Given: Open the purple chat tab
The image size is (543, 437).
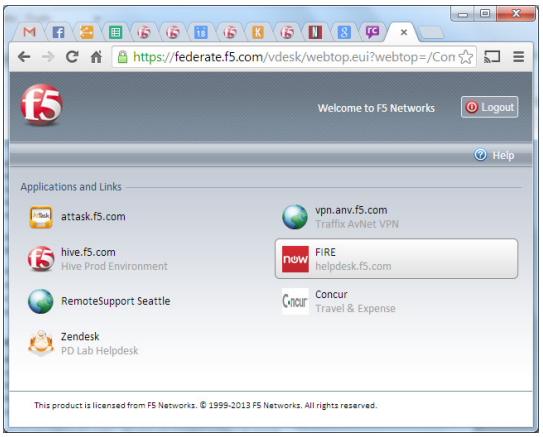Looking at the screenshot, I should click(x=372, y=32).
